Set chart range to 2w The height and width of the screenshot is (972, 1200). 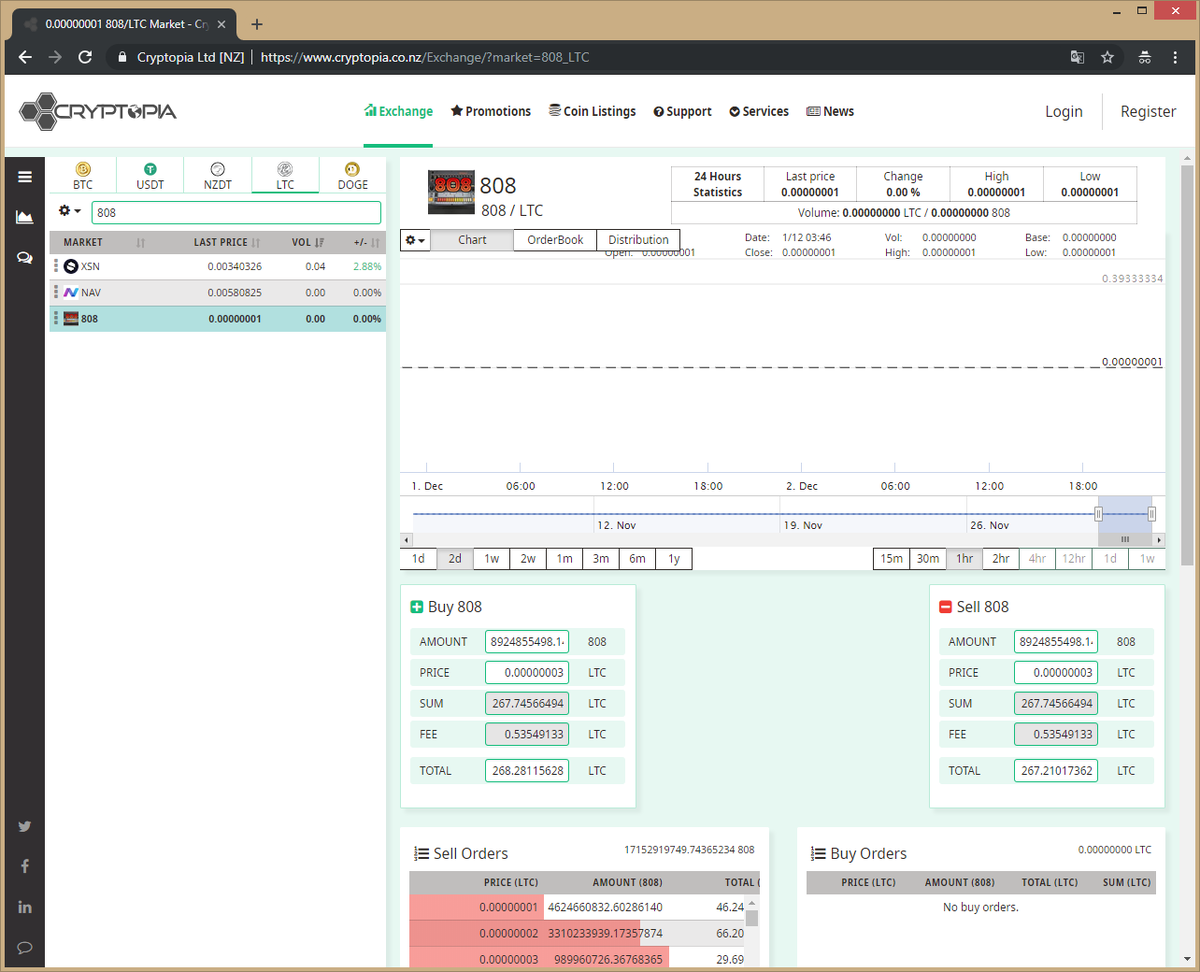click(528, 559)
